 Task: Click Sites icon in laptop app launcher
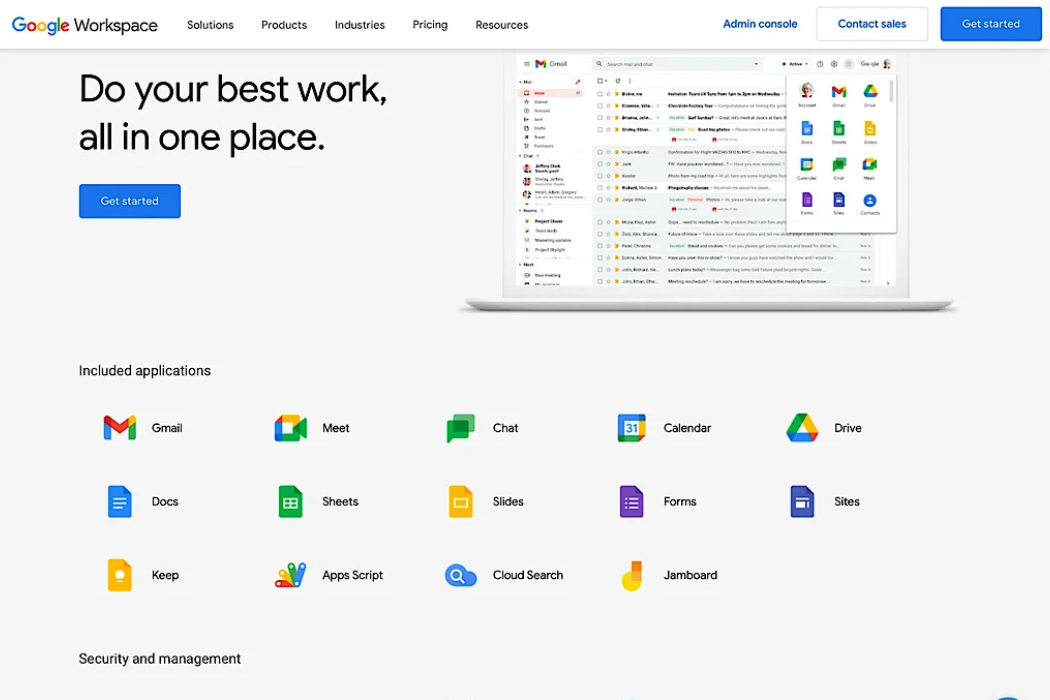click(x=838, y=200)
